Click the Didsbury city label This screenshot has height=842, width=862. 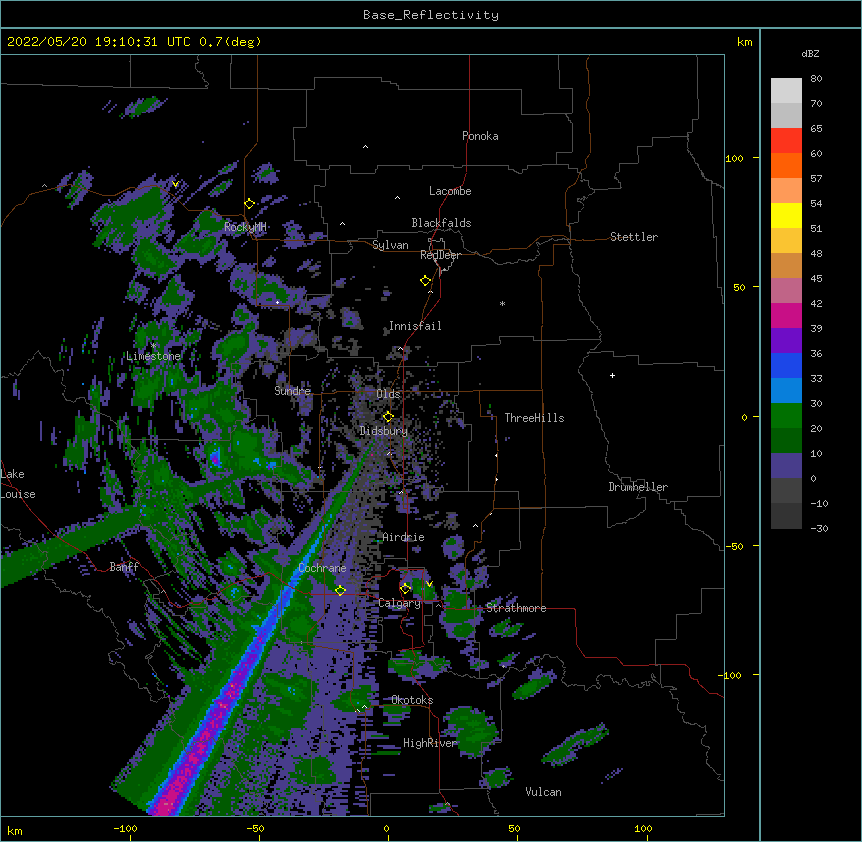pos(384,431)
